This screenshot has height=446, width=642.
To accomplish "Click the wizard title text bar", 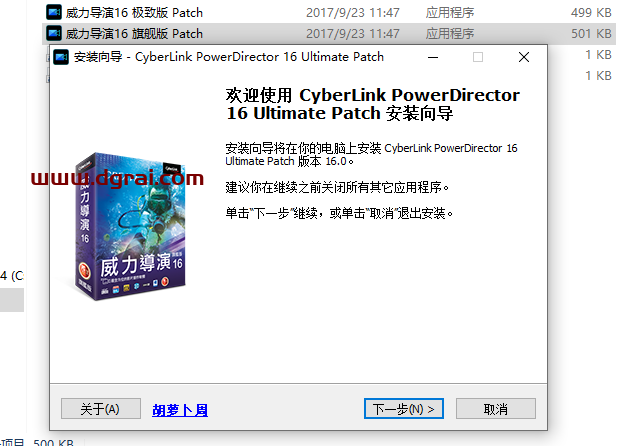I will [x=229, y=57].
